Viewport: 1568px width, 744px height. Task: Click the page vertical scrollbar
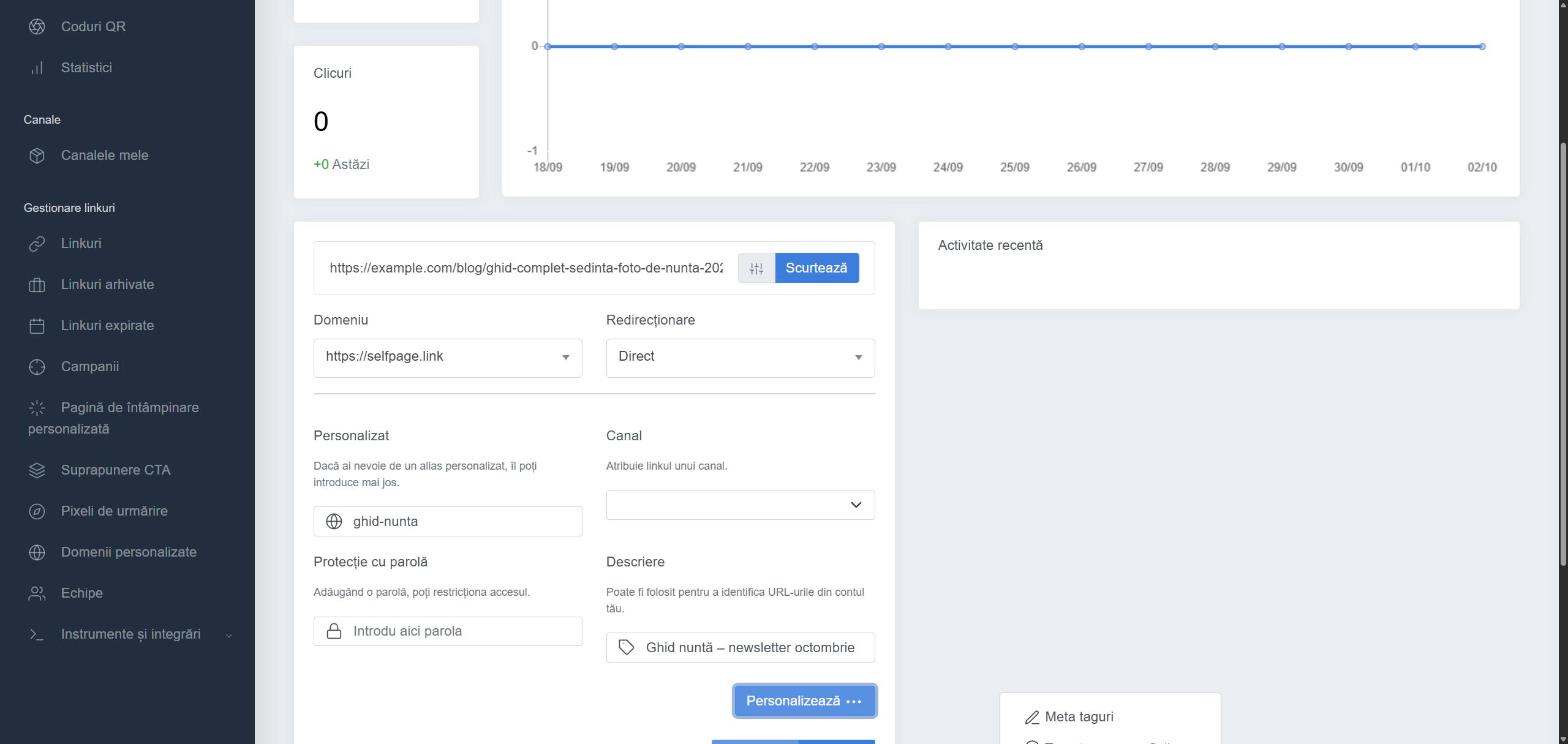tap(1563, 352)
